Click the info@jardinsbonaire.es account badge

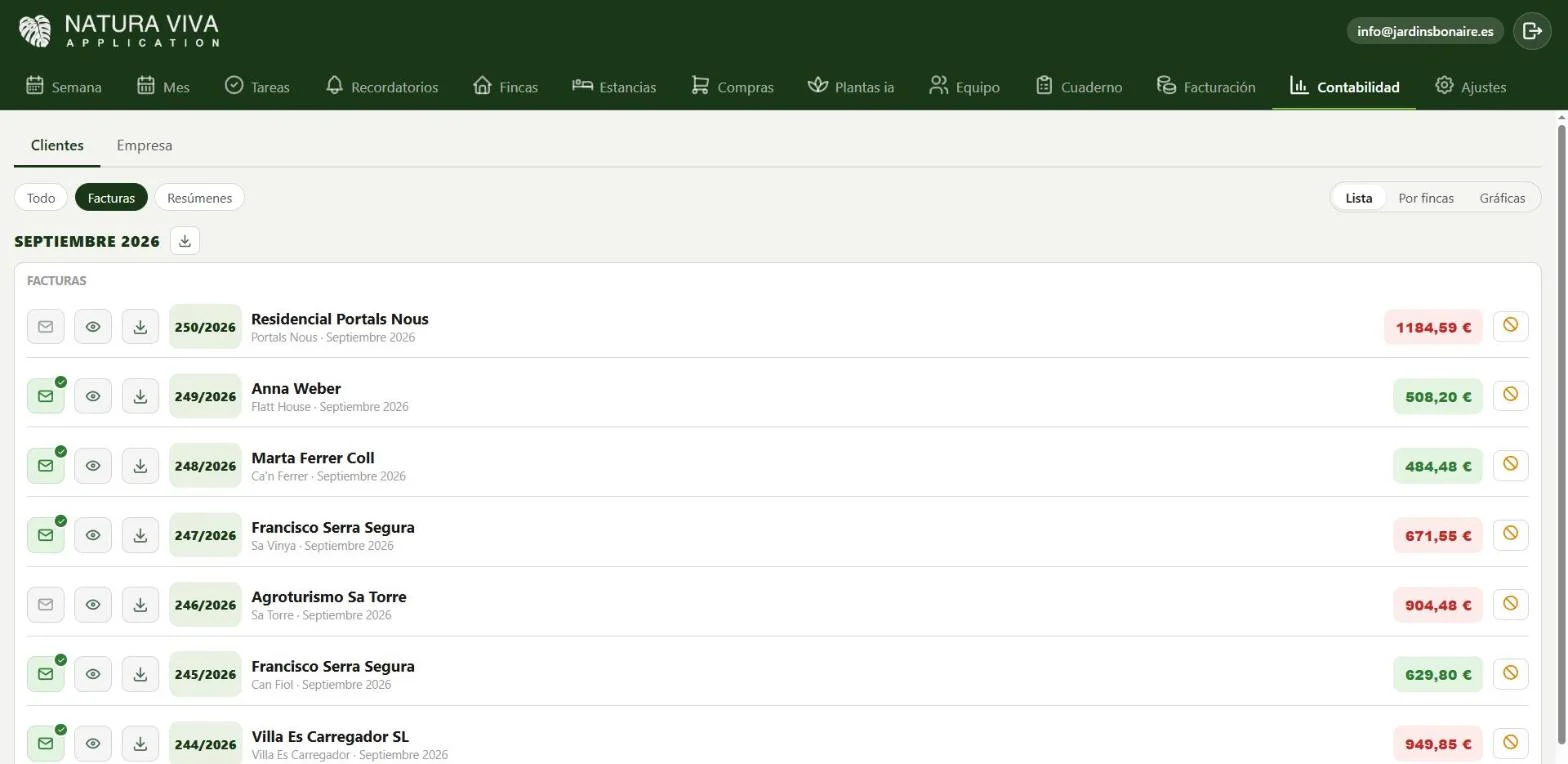1425,31
